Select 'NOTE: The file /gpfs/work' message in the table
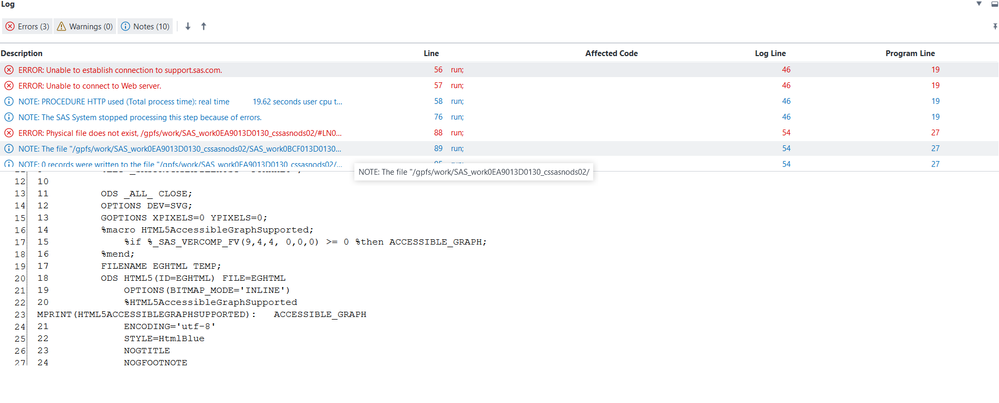This screenshot has width=999, height=403. coord(180,148)
